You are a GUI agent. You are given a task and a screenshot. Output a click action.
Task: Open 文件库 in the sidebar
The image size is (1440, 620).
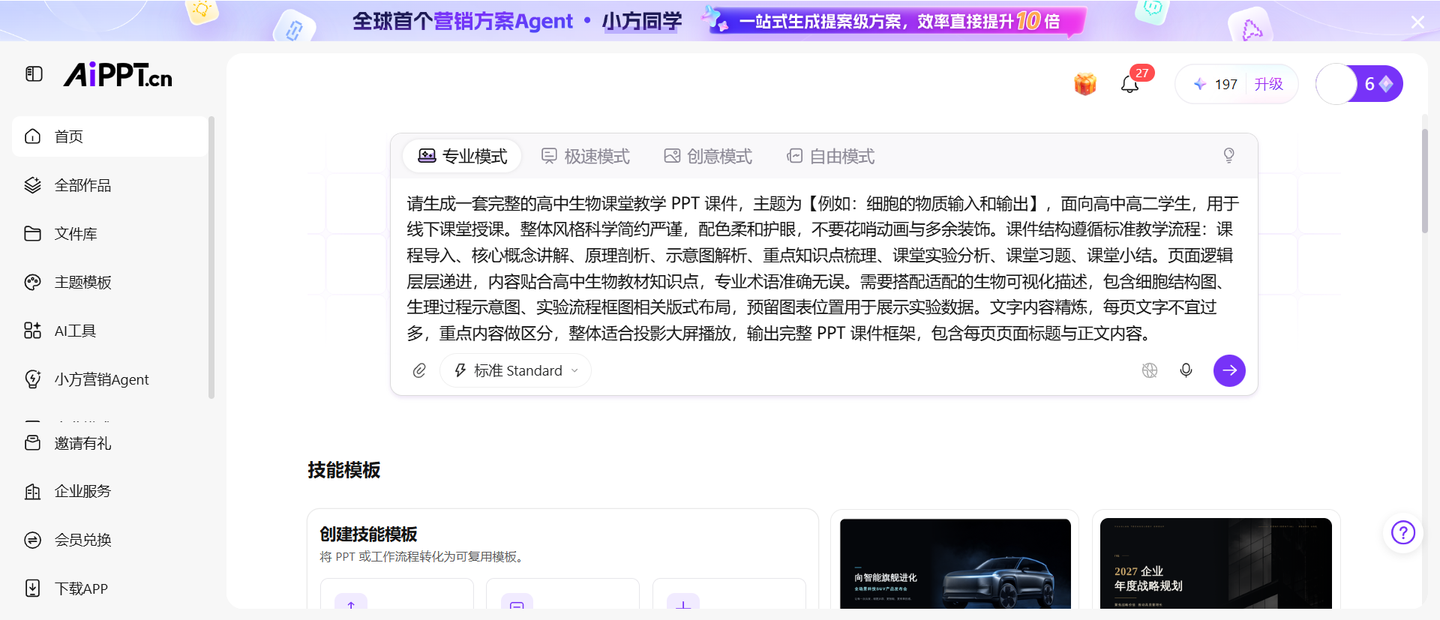pyautogui.click(x=110, y=234)
